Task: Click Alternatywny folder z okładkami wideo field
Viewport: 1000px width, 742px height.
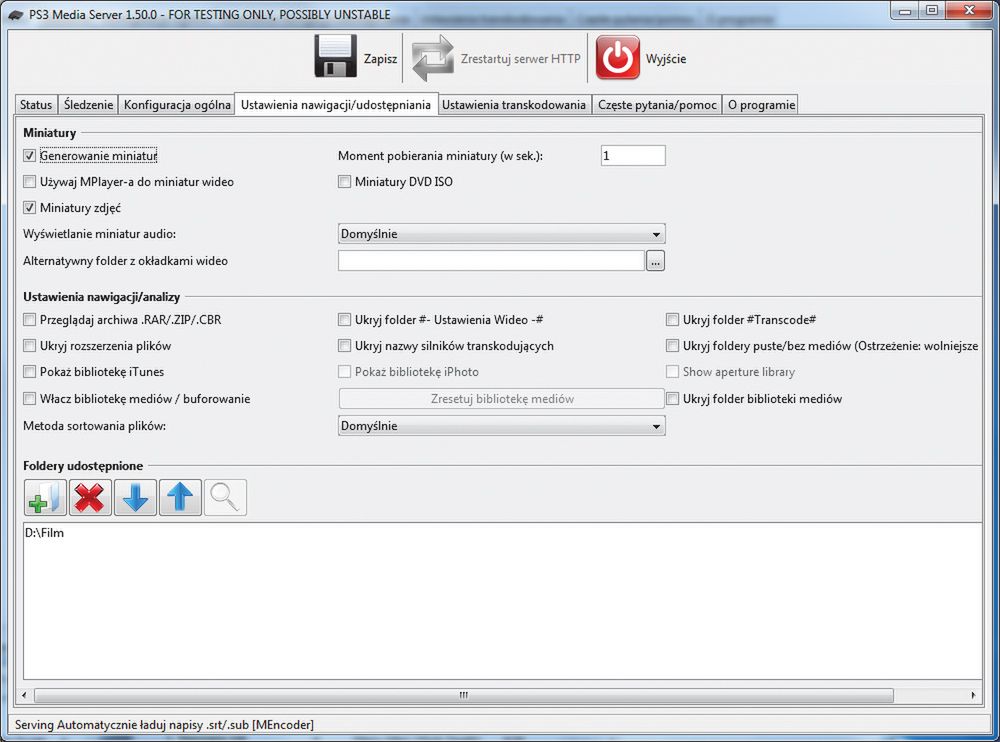Action: coord(491,260)
